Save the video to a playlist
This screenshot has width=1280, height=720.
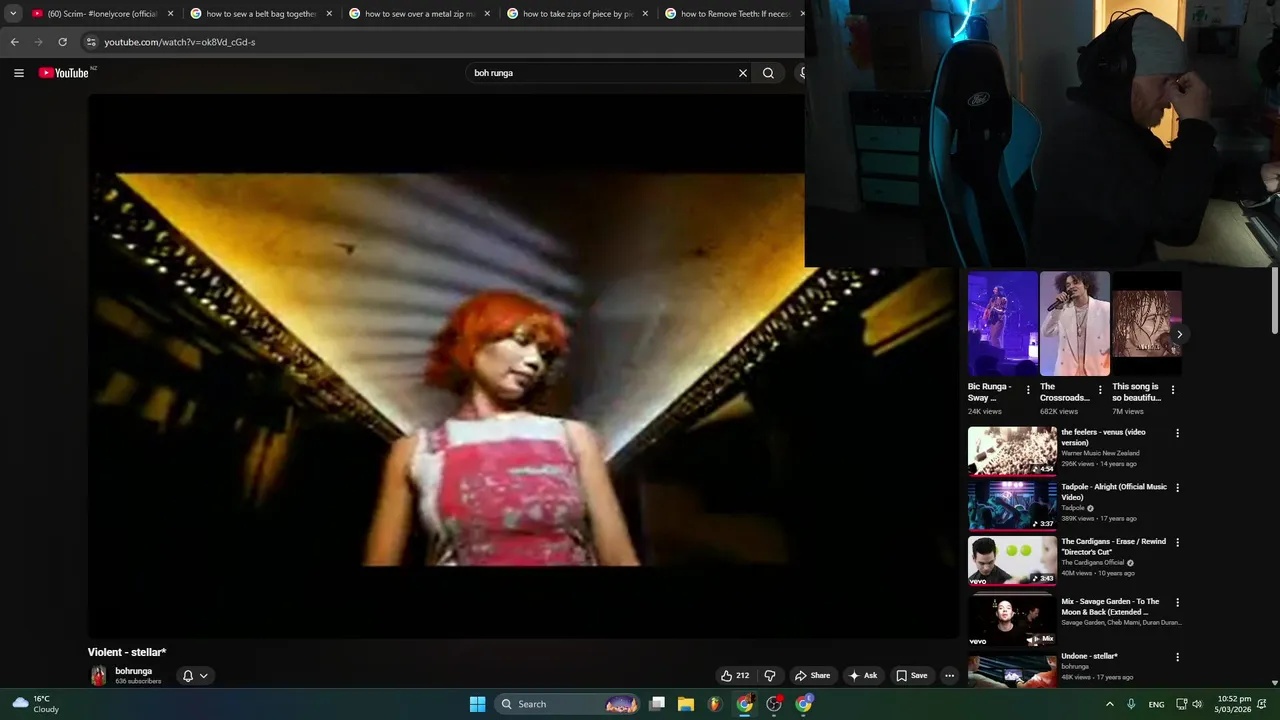click(x=912, y=675)
